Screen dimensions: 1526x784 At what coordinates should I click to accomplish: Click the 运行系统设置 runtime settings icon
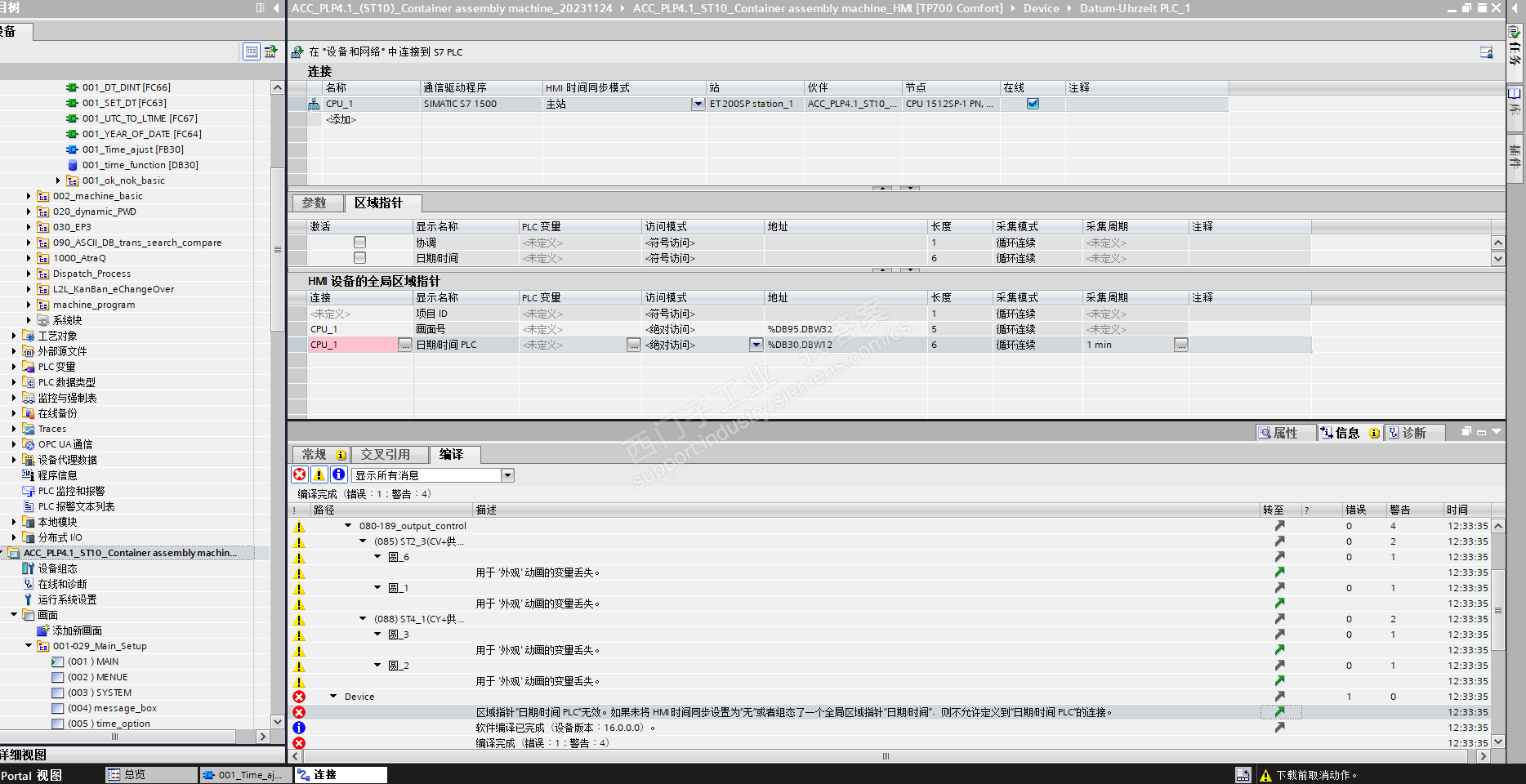click(x=28, y=599)
